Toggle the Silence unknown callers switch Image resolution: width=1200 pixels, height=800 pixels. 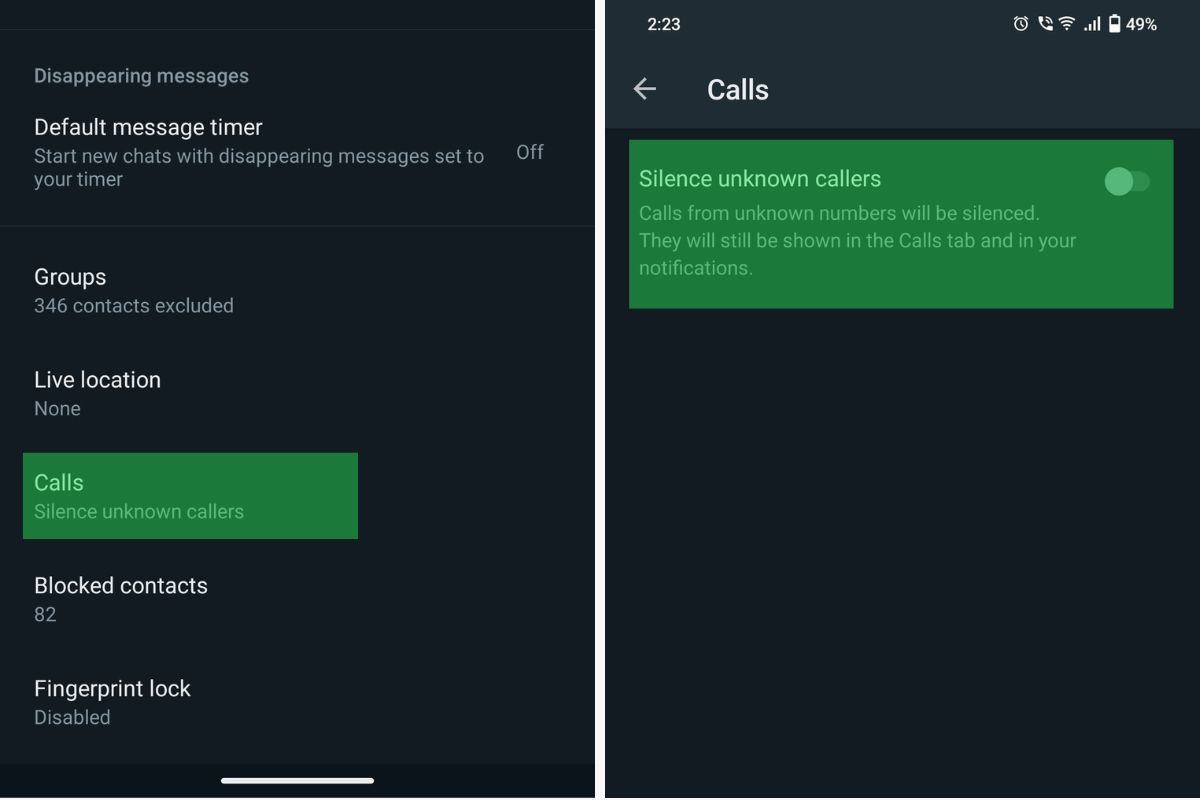click(x=1127, y=181)
